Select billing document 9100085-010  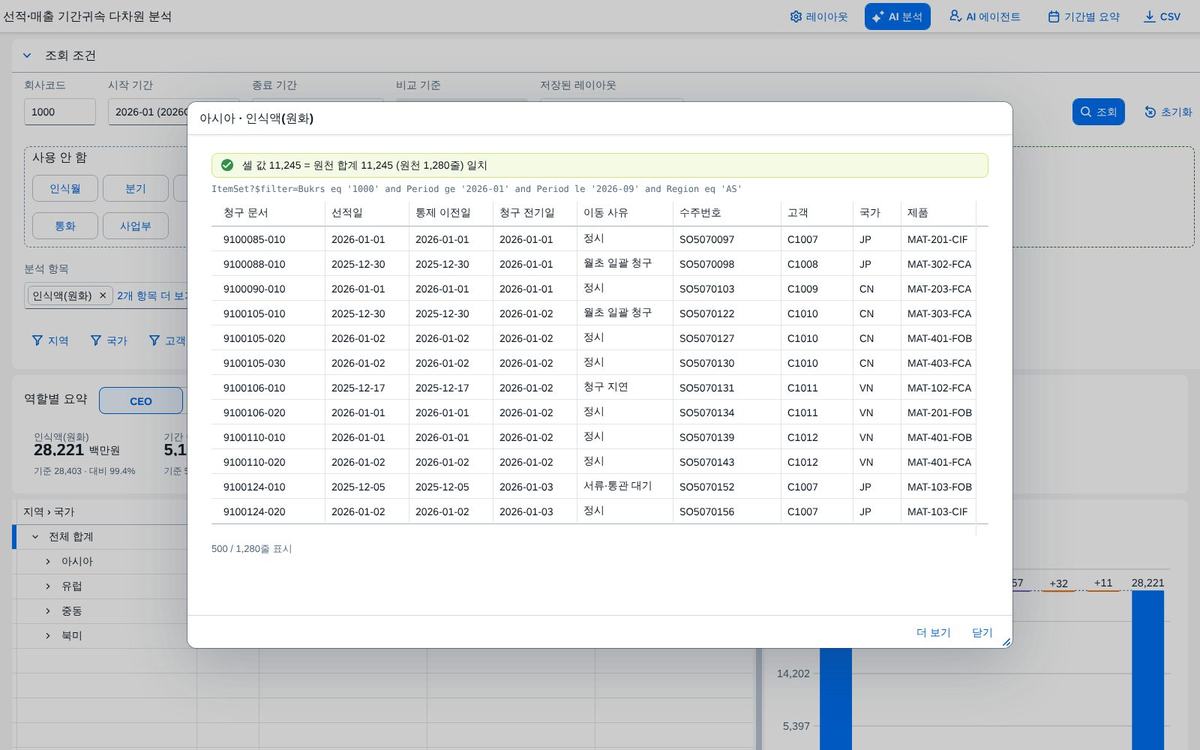point(254,239)
